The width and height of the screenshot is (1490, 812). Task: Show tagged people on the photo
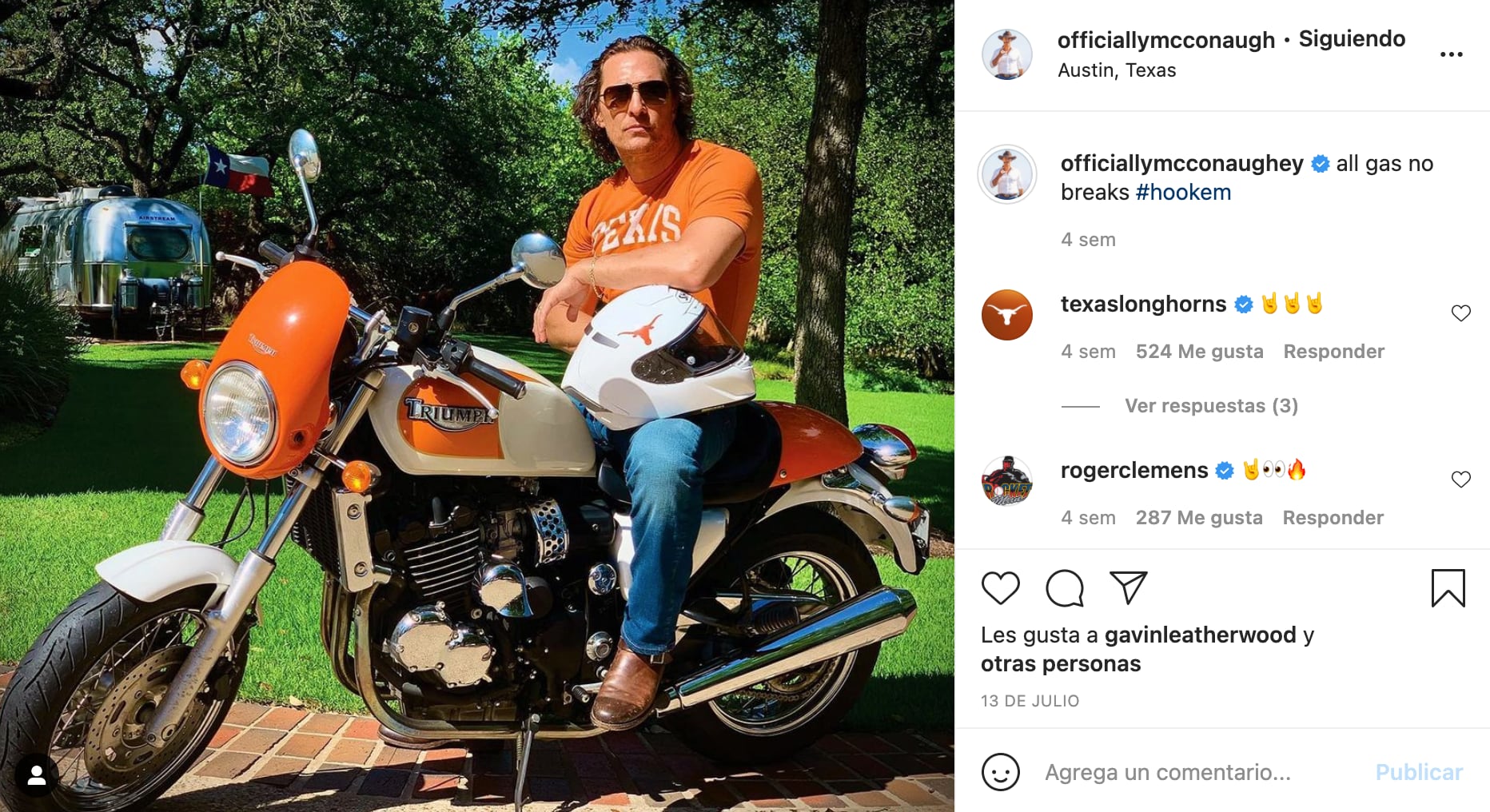(37, 775)
